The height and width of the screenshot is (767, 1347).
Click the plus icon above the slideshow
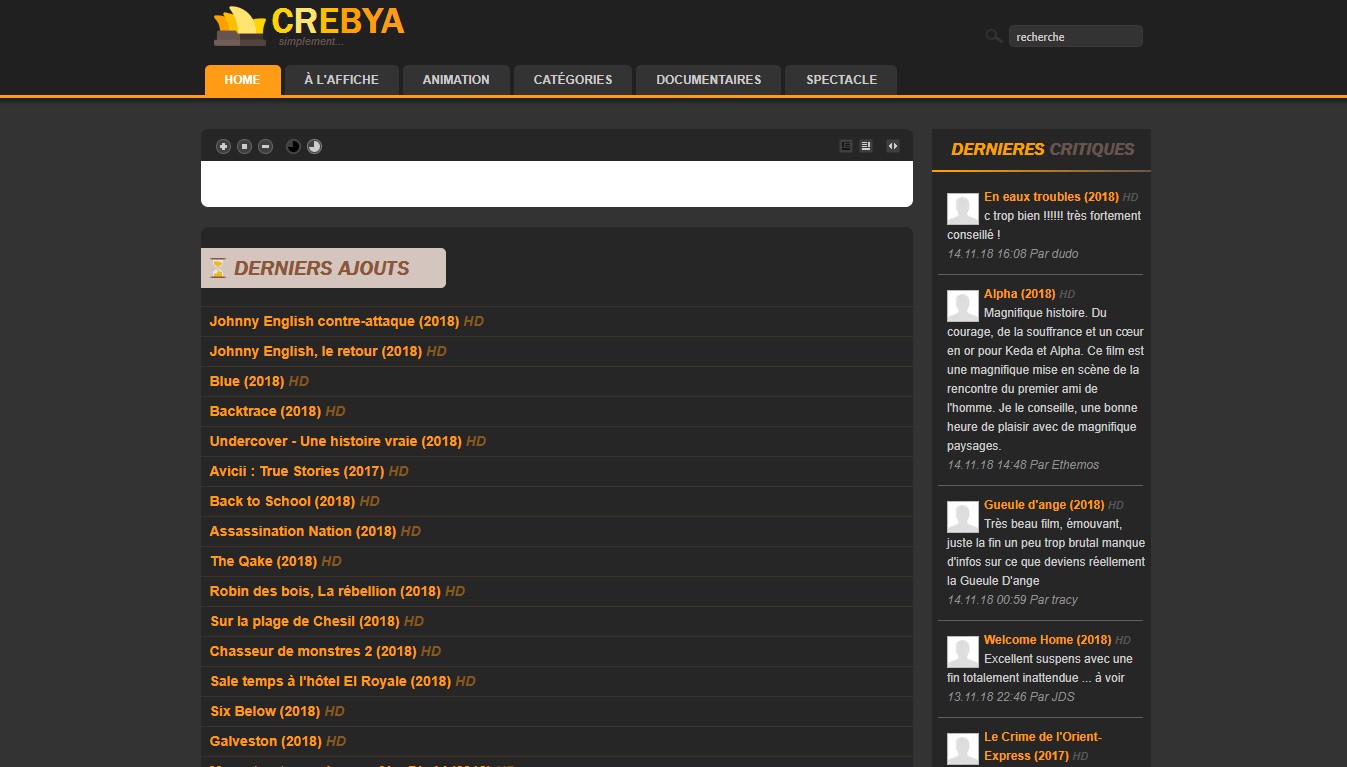click(223, 146)
